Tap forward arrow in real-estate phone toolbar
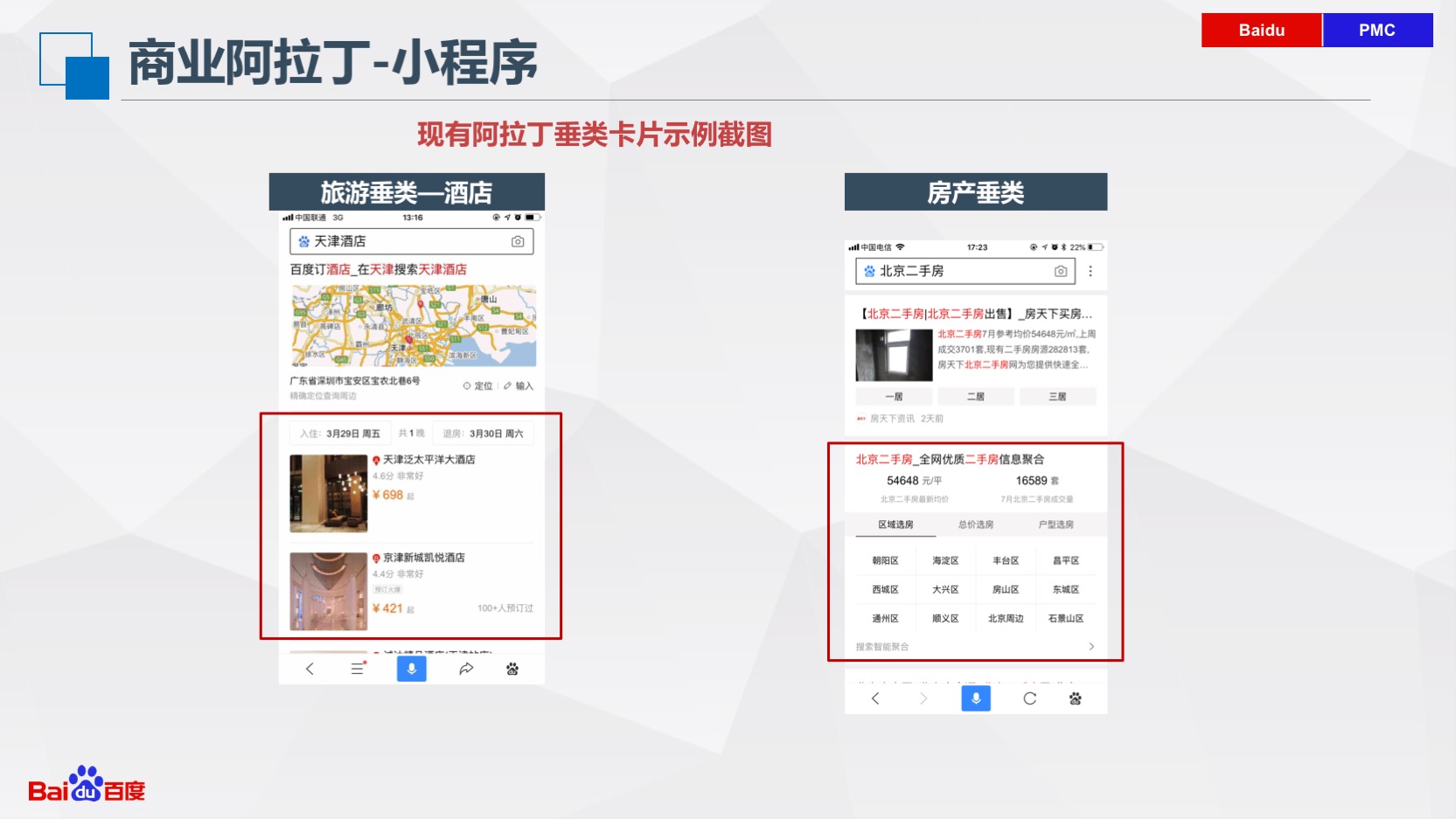This screenshot has width=1456, height=819. point(923,698)
